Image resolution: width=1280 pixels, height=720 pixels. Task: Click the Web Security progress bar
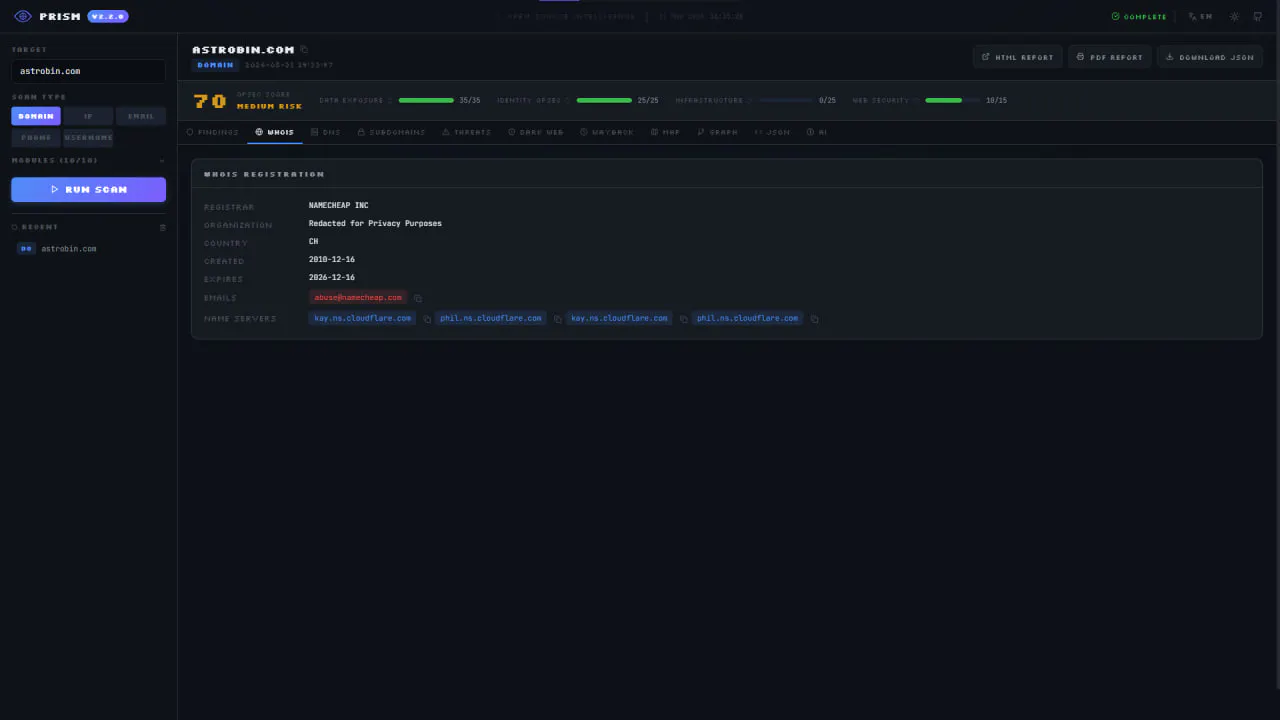click(x=952, y=100)
